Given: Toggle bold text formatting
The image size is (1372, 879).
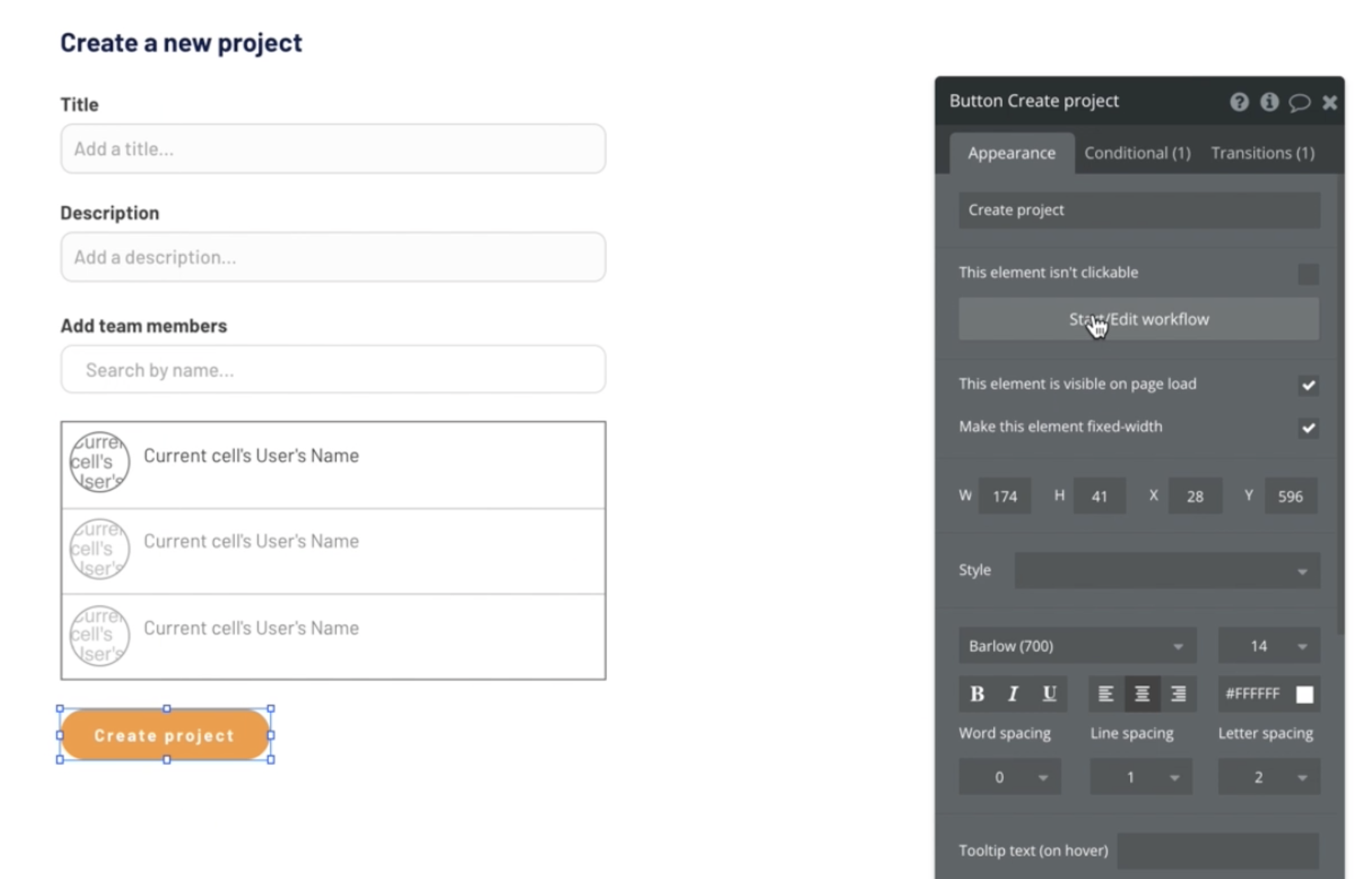Looking at the screenshot, I should click(977, 693).
